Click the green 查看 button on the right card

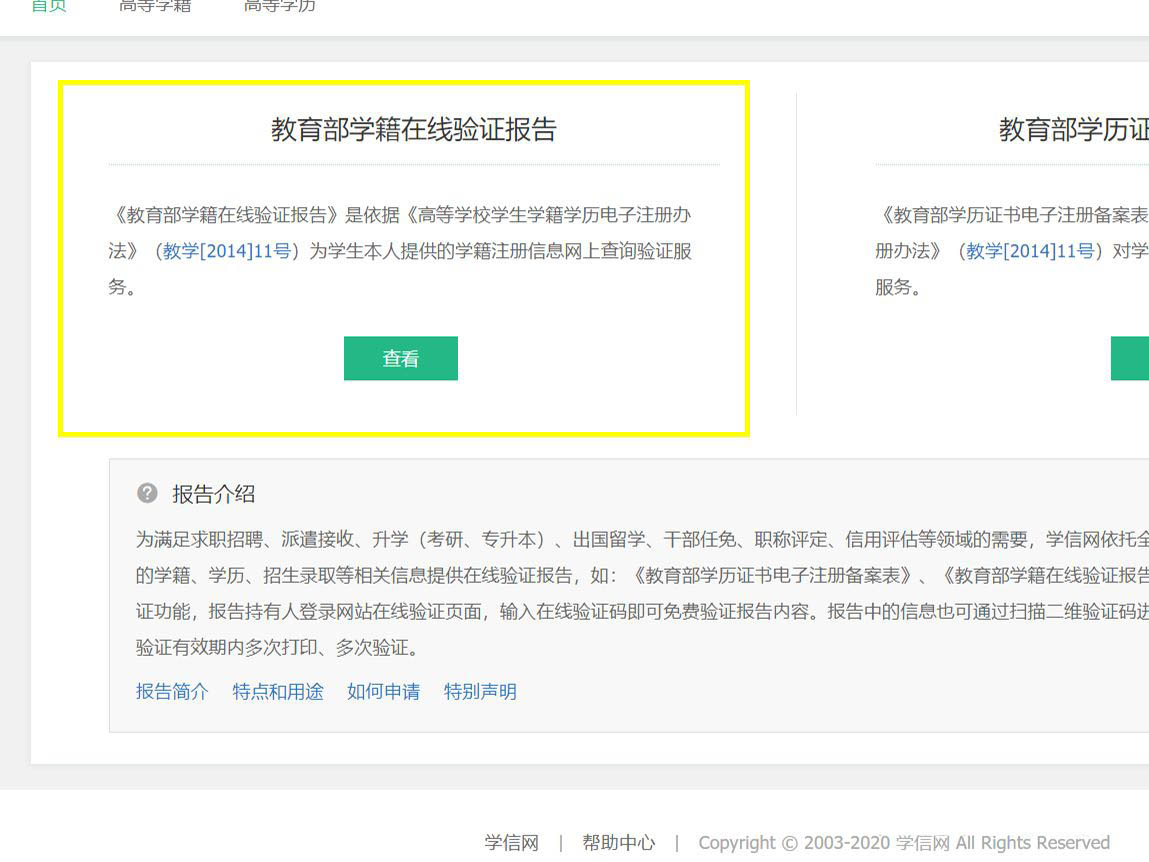1132,357
